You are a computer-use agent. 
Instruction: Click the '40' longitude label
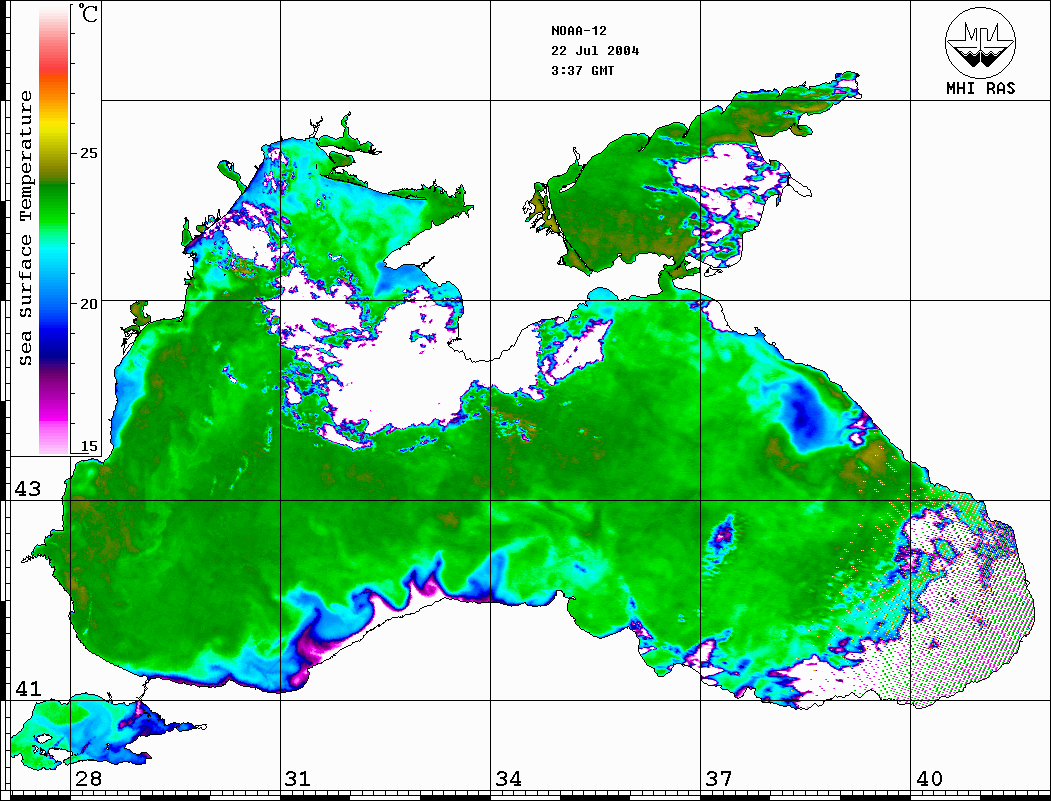[x=929, y=778]
